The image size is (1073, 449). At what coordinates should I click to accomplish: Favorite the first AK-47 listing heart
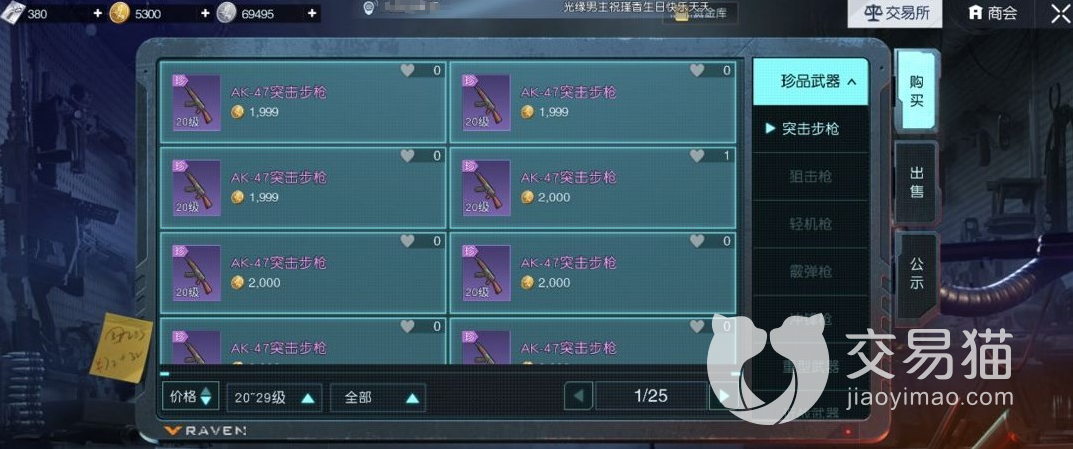[x=408, y=70]
